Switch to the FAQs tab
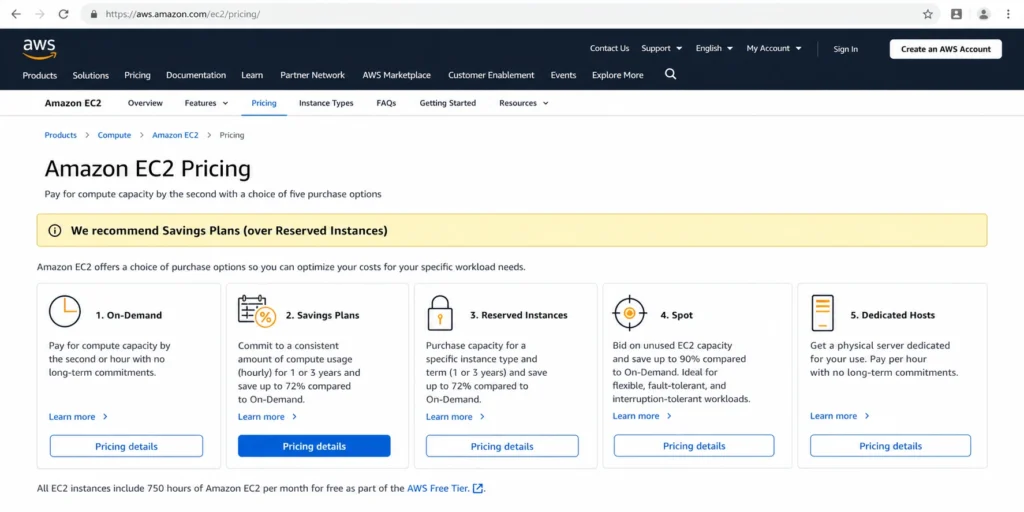 [386, 103]
